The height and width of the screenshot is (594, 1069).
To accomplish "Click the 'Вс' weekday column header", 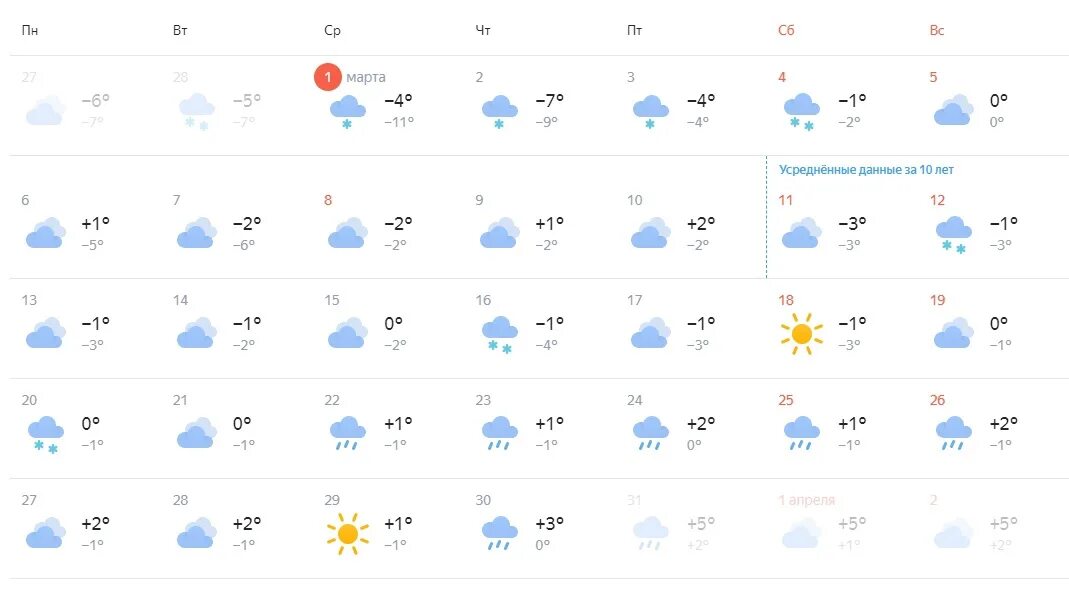I will pyautogui.click(x=937, y=30).
